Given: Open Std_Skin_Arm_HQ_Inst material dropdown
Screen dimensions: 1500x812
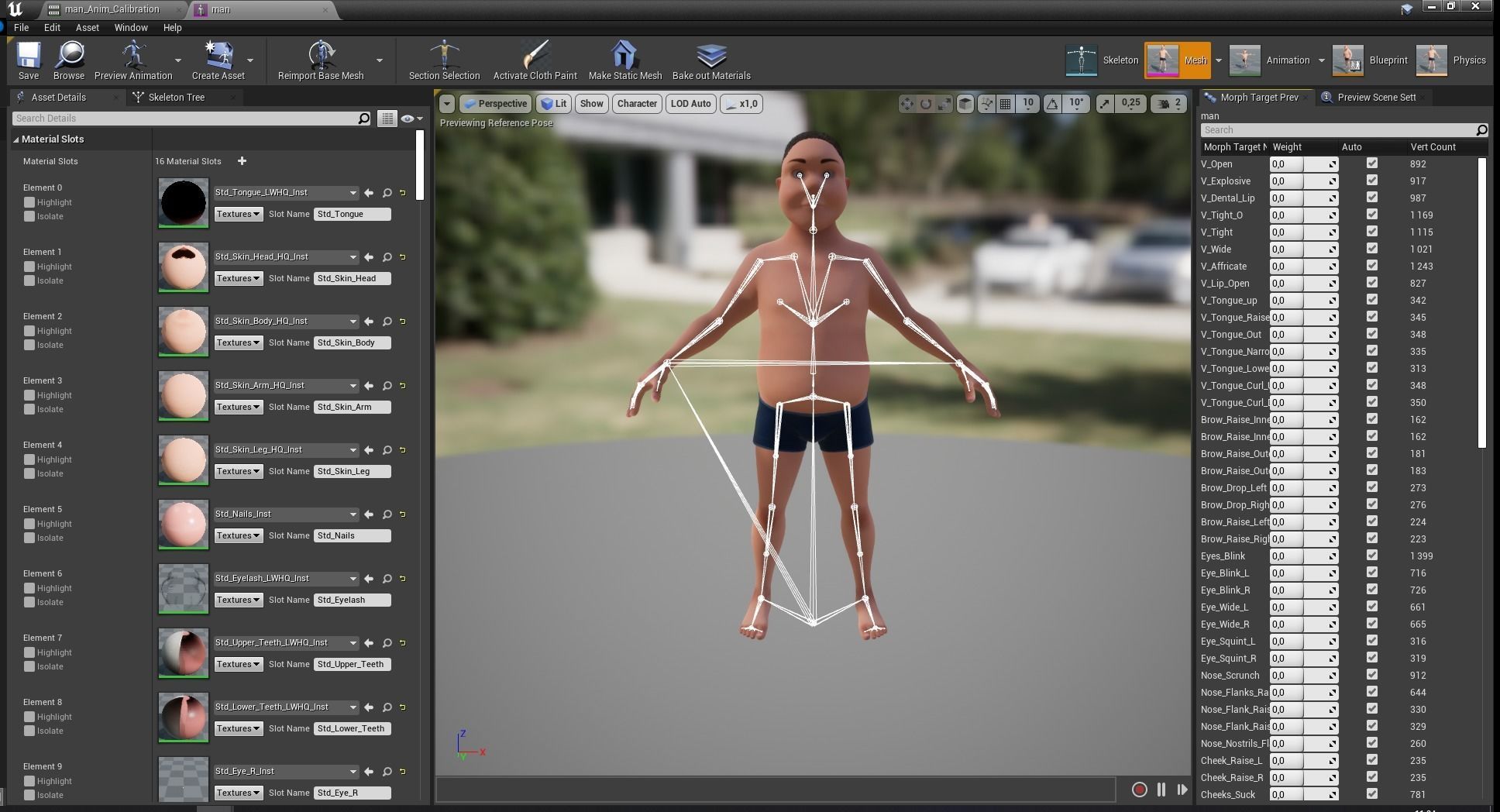Looking at the screenshot, I should (x=286, y=386).
